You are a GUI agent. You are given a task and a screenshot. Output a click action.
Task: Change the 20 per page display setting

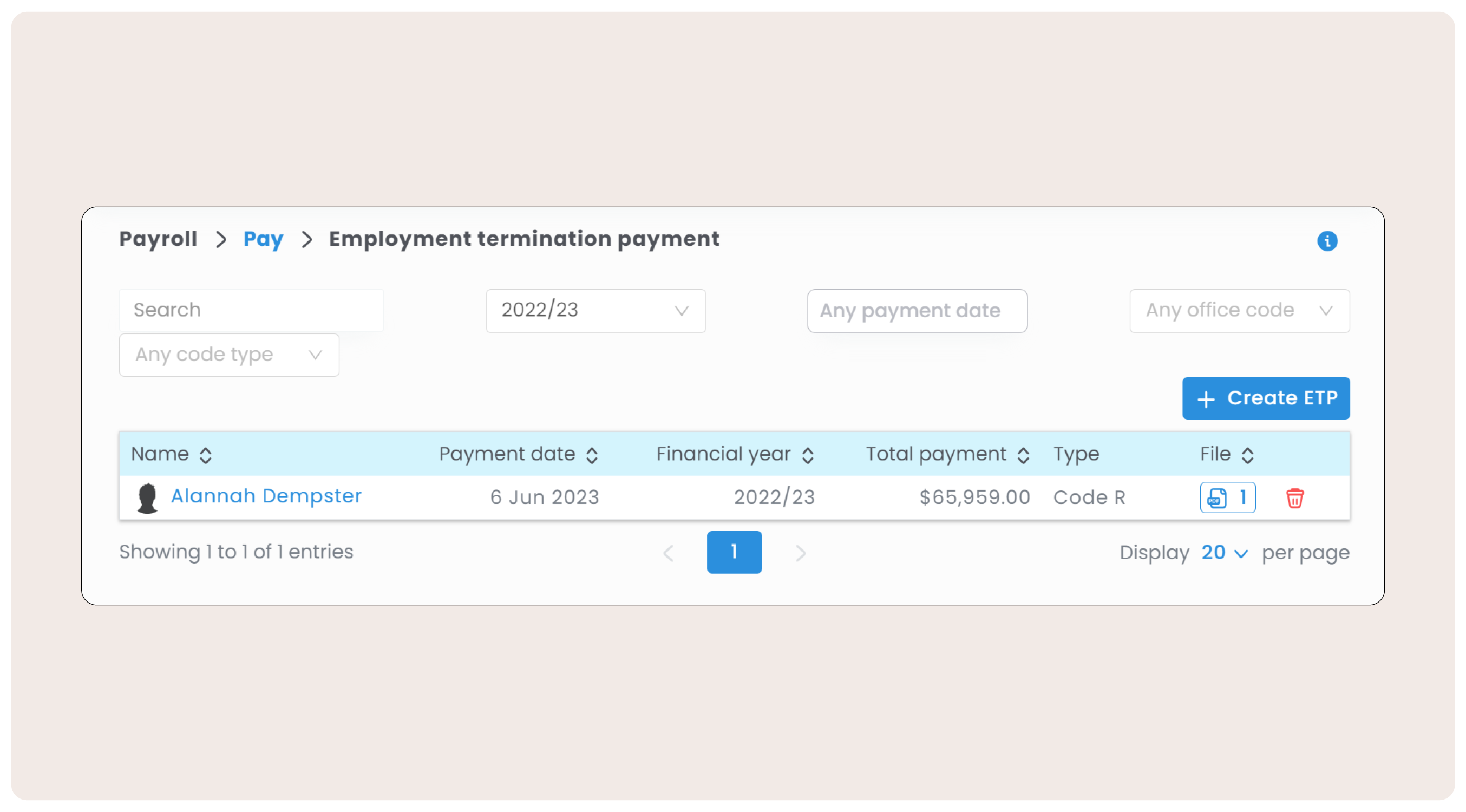pos(1223,553)
